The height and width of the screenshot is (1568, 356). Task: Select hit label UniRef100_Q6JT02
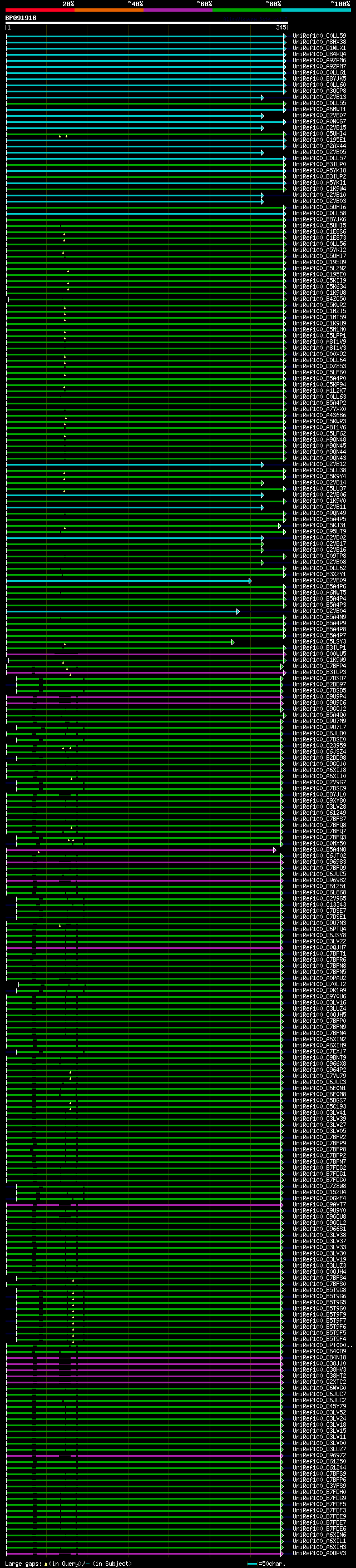(319, 856)
